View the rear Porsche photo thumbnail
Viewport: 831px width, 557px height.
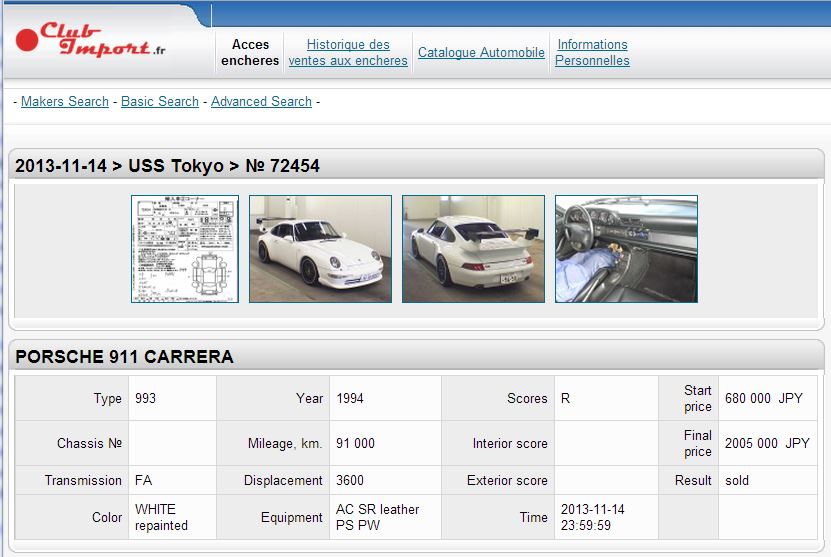[473, 249]
